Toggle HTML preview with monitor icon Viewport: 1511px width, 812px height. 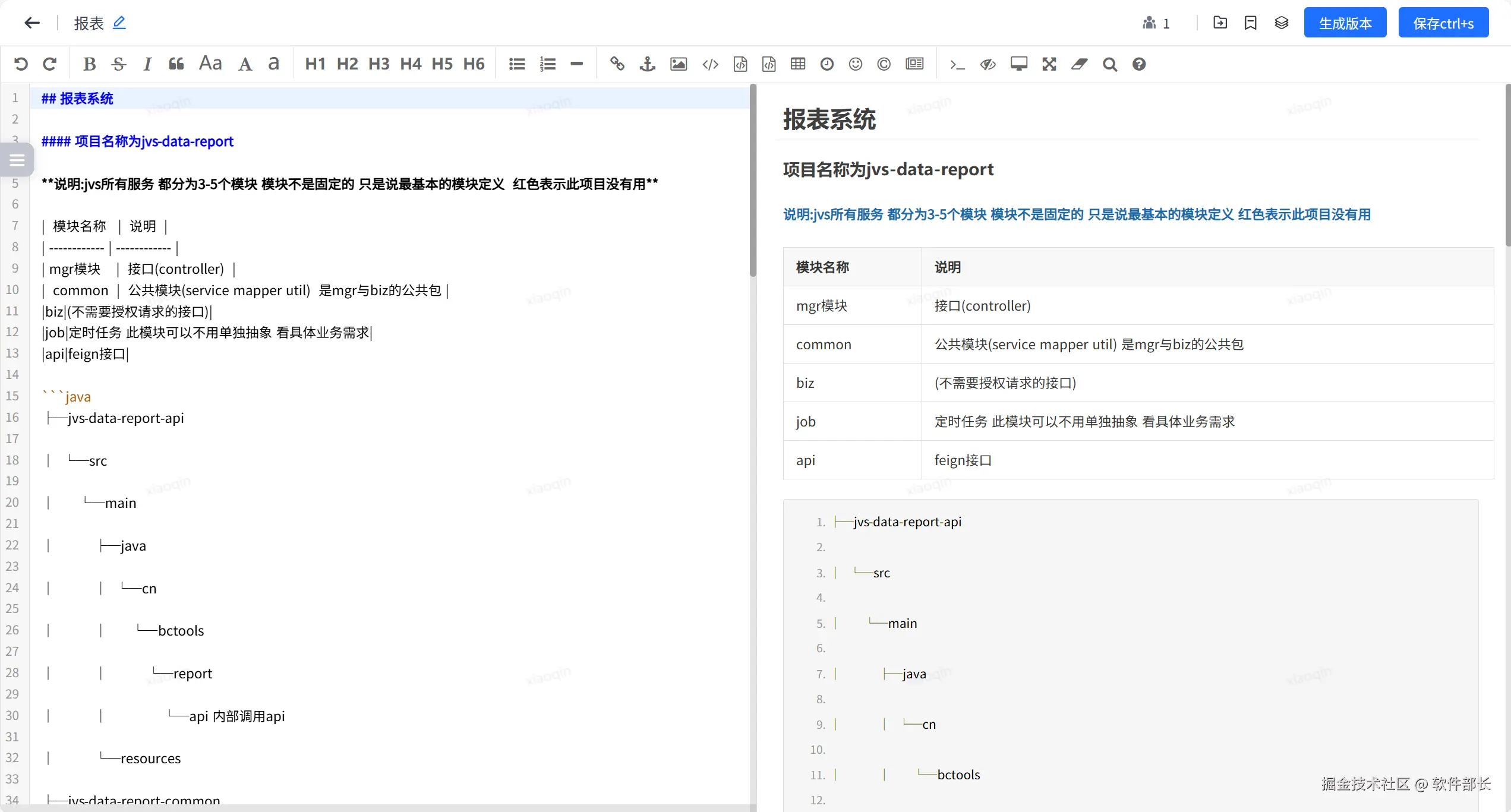coord(1018,64)
